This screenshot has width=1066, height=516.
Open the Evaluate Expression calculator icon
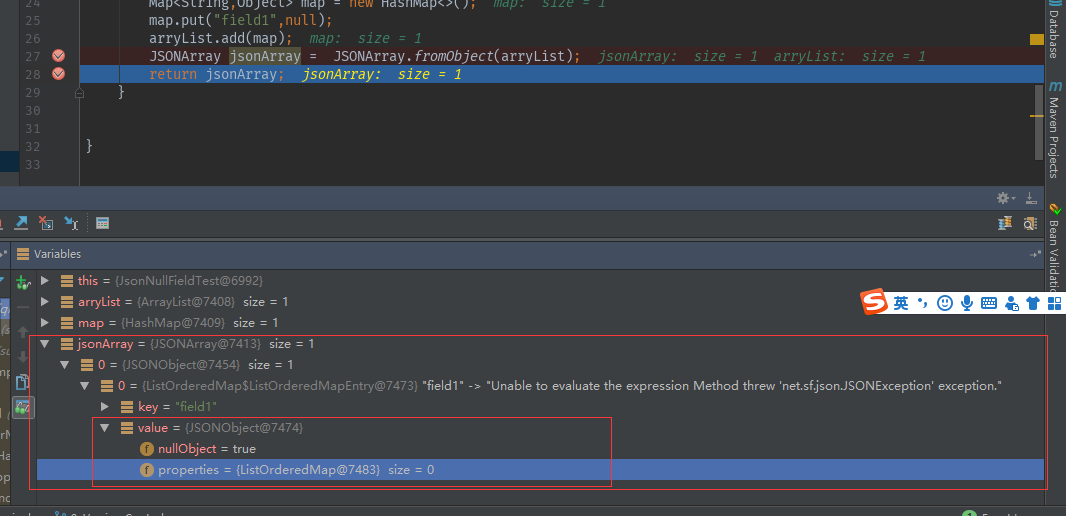(x=103, y=222)
